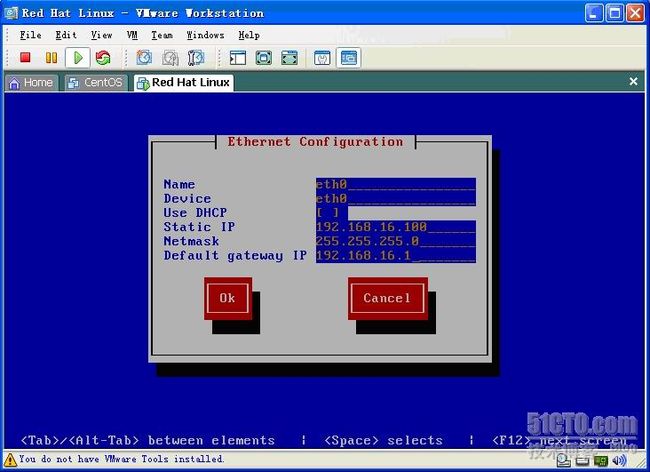Viewport: 650px width, 472px height.
Task: Click the Space selects hint text
Action: tap(383, 440)
